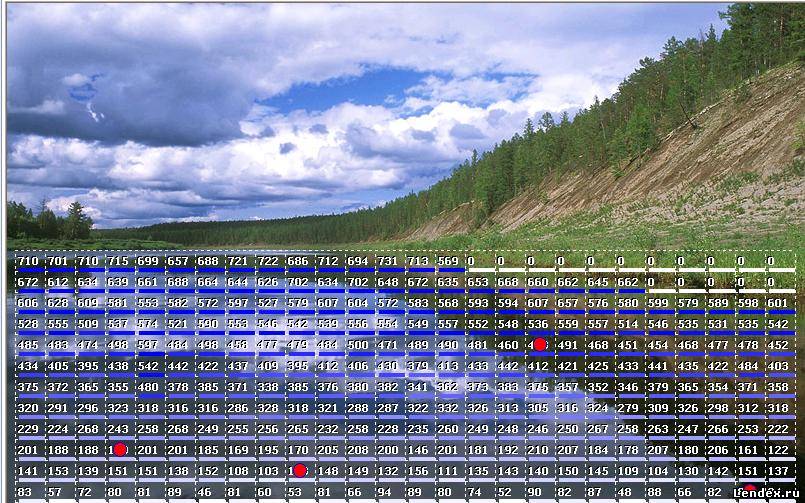Click the red dot between 460 and 491
The width and height of the screenshot is (805, 503).
539,345
